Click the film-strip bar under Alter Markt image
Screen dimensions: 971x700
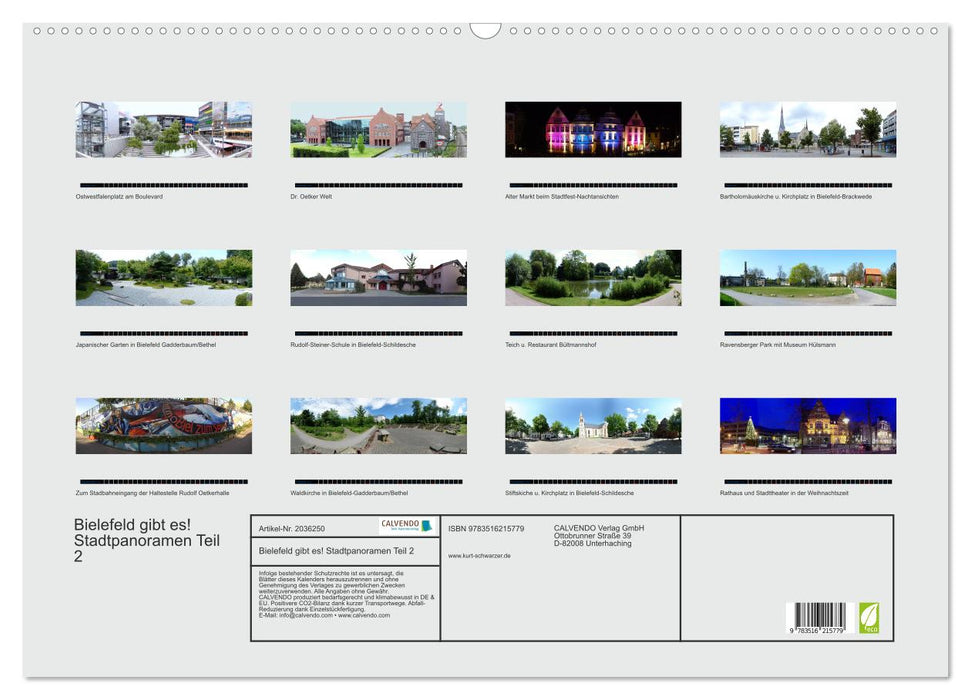click(593, 184)
